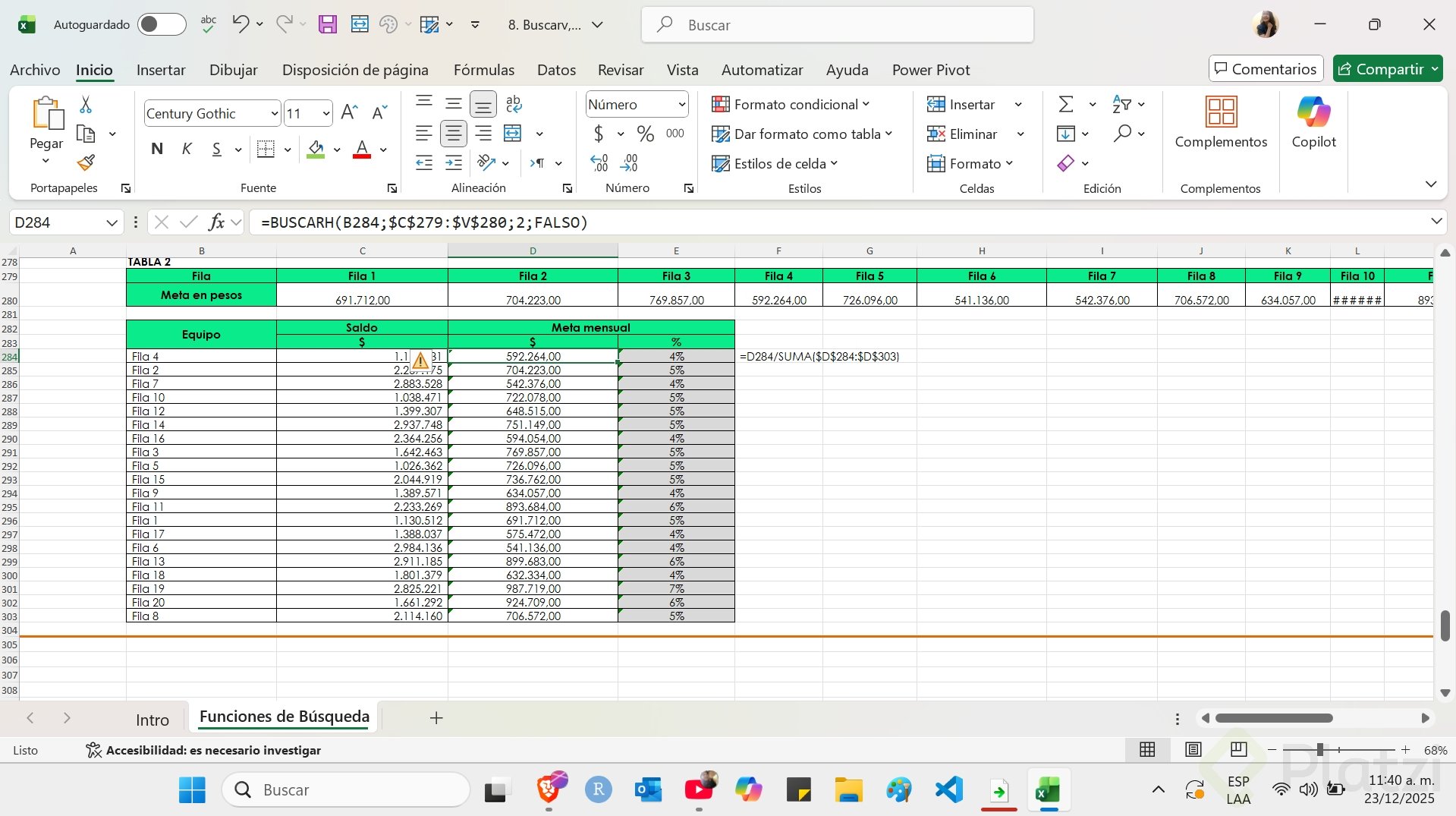1456x816 pixels.
Task: Click the Merge and Center icon
Action: pyautogui.click(x=514, y=134)
